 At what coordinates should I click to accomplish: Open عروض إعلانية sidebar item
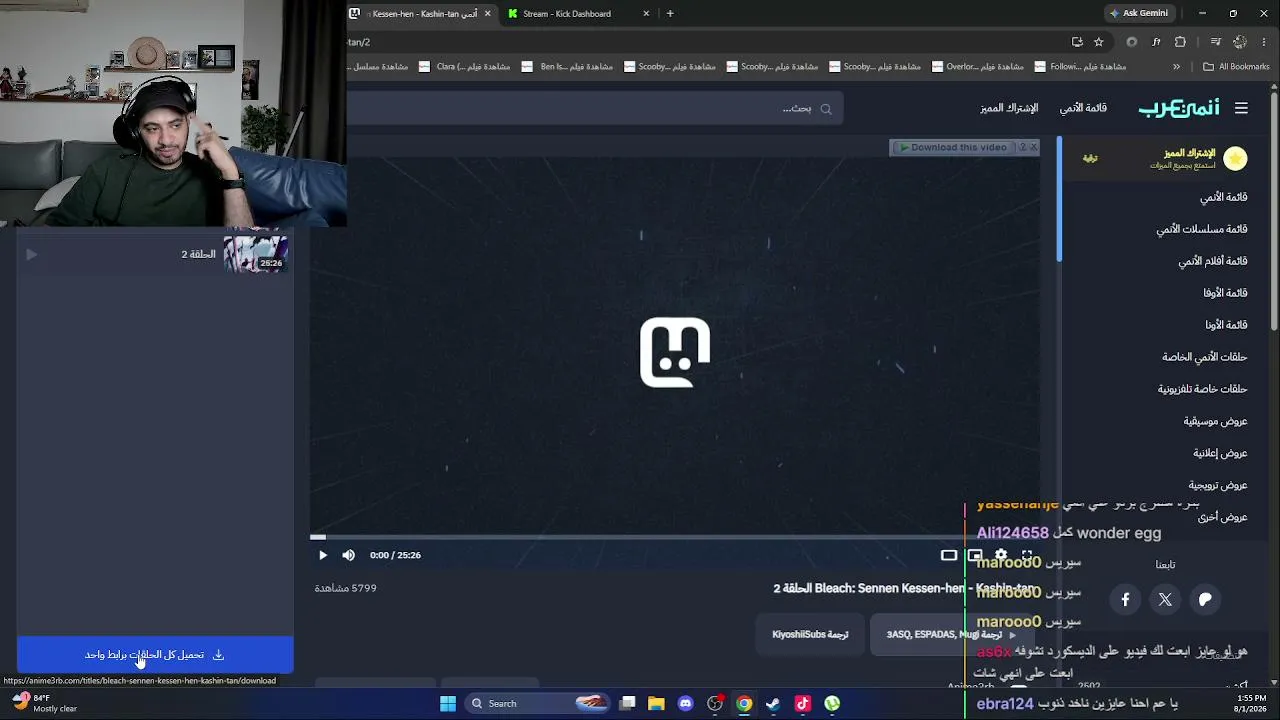click(x=1220, y=453)
